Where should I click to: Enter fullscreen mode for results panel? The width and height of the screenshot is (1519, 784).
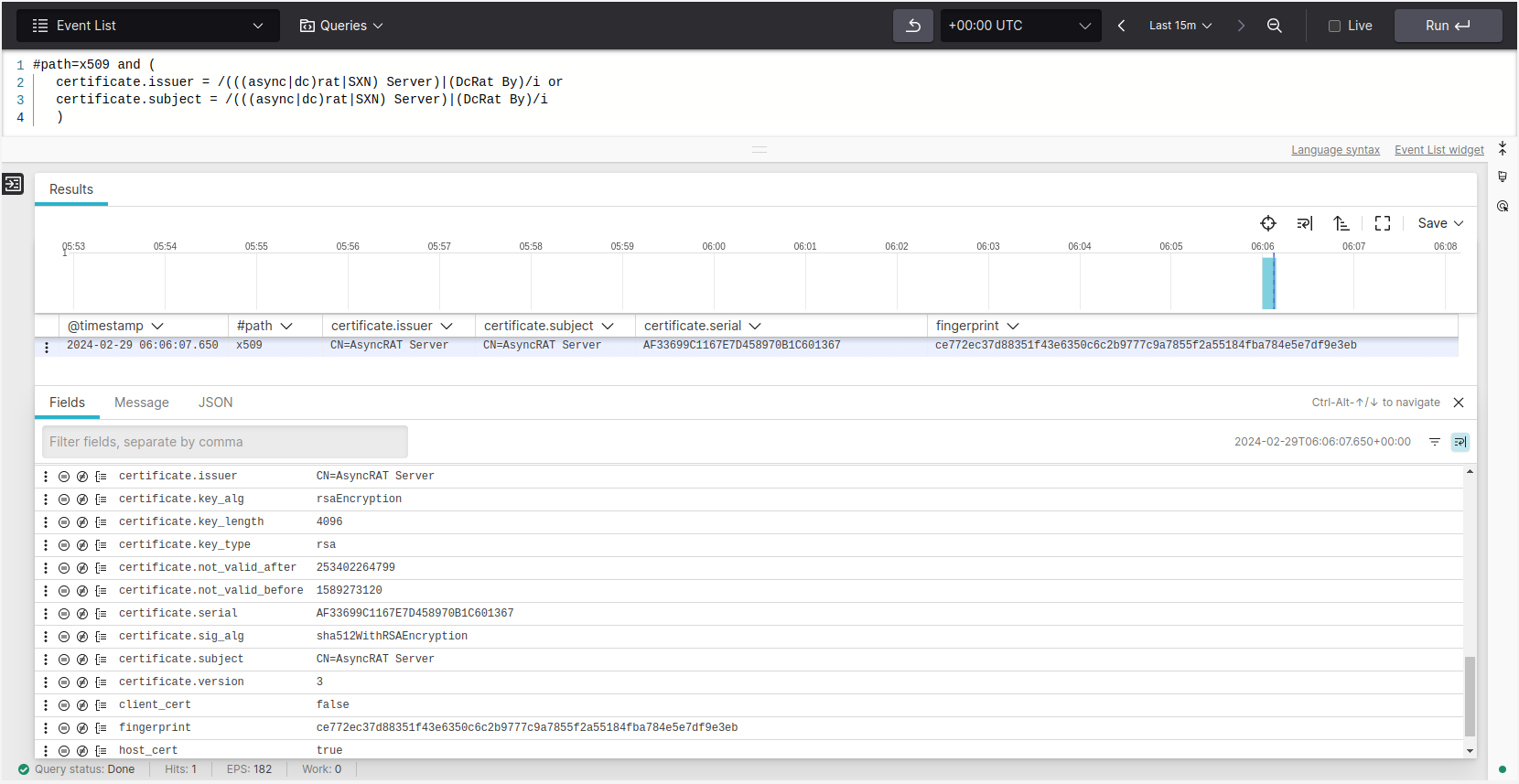point(1382,223)
